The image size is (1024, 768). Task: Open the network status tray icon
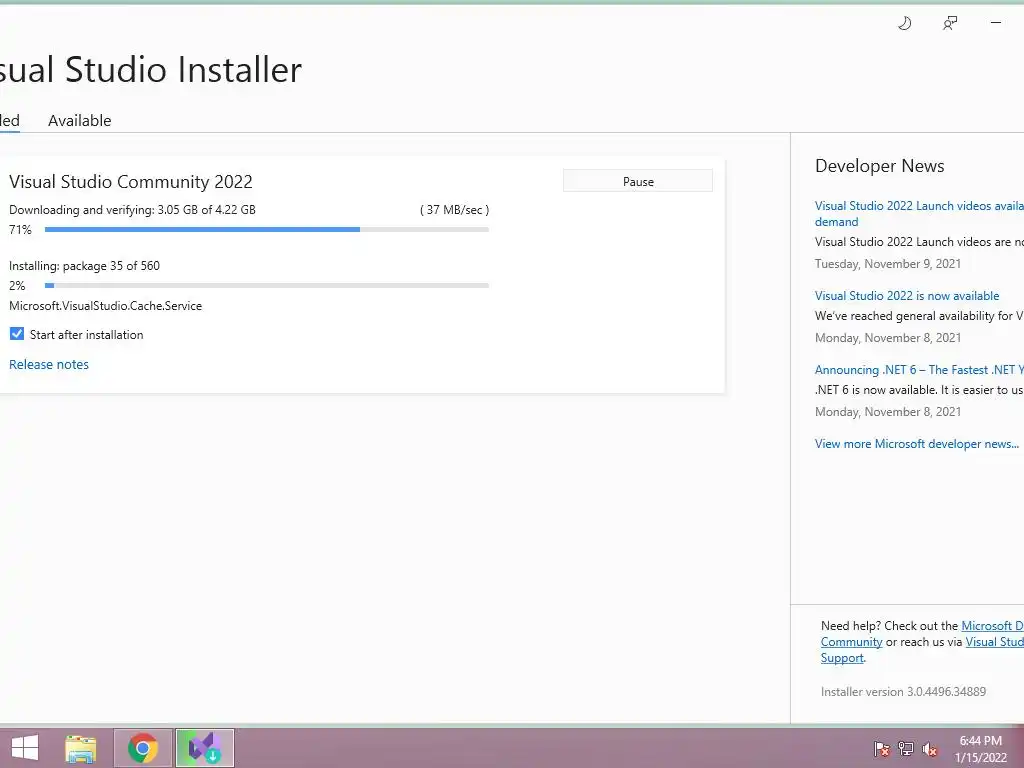906,748
